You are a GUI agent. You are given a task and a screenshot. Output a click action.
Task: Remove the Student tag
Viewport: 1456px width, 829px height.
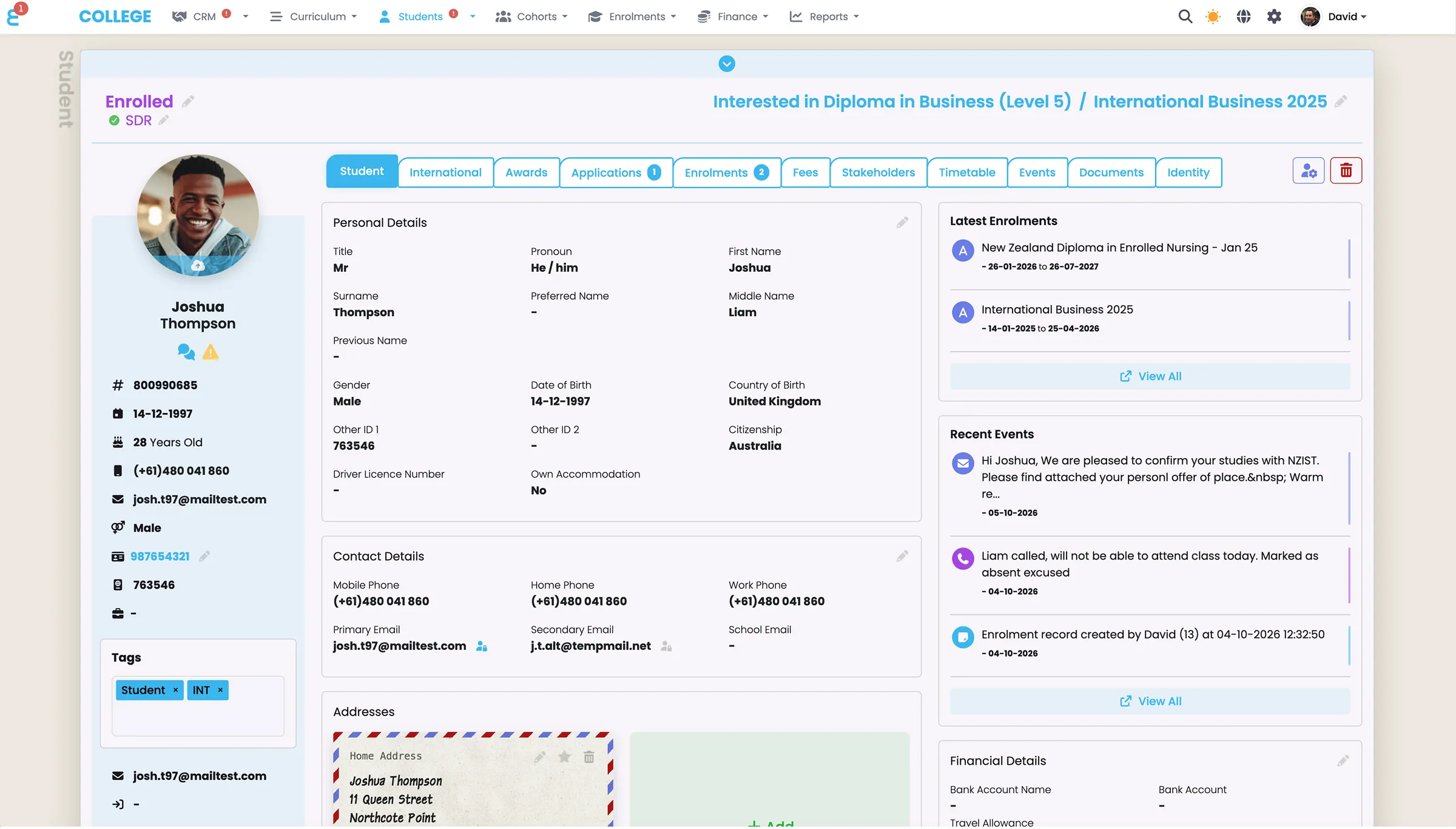tap(175, 690)
